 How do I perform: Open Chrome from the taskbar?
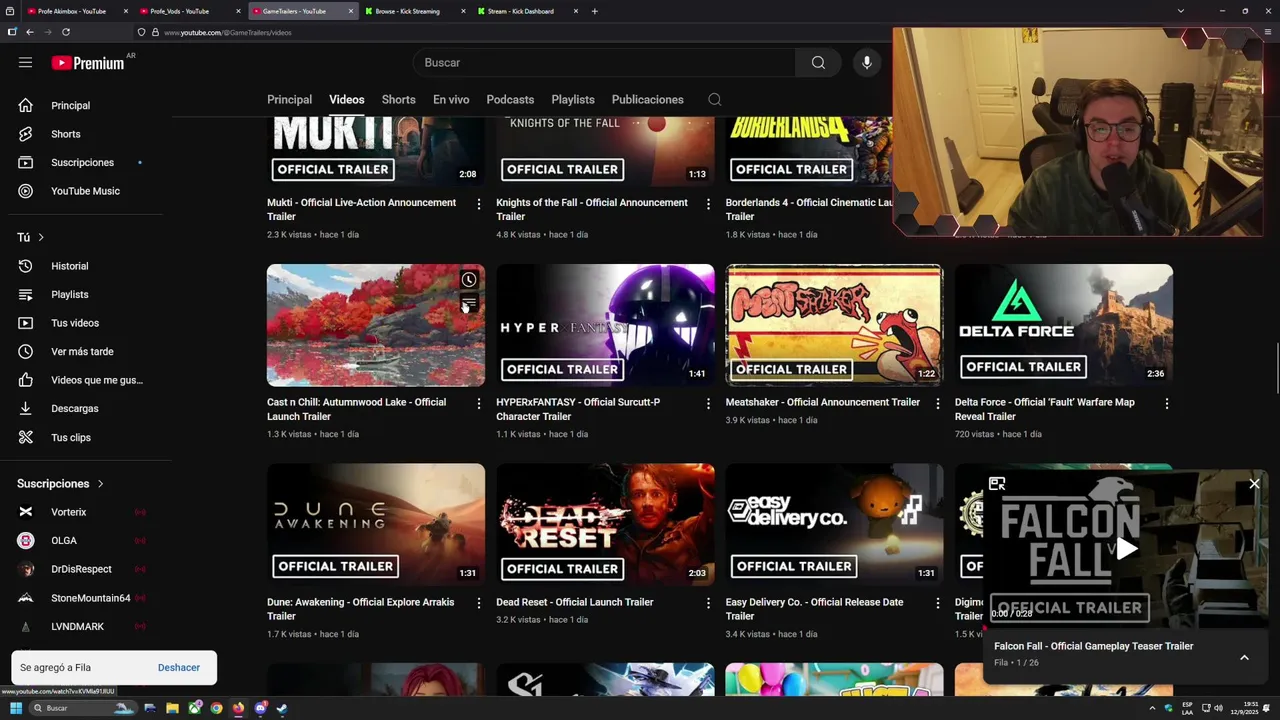click(x=216, y=708)
